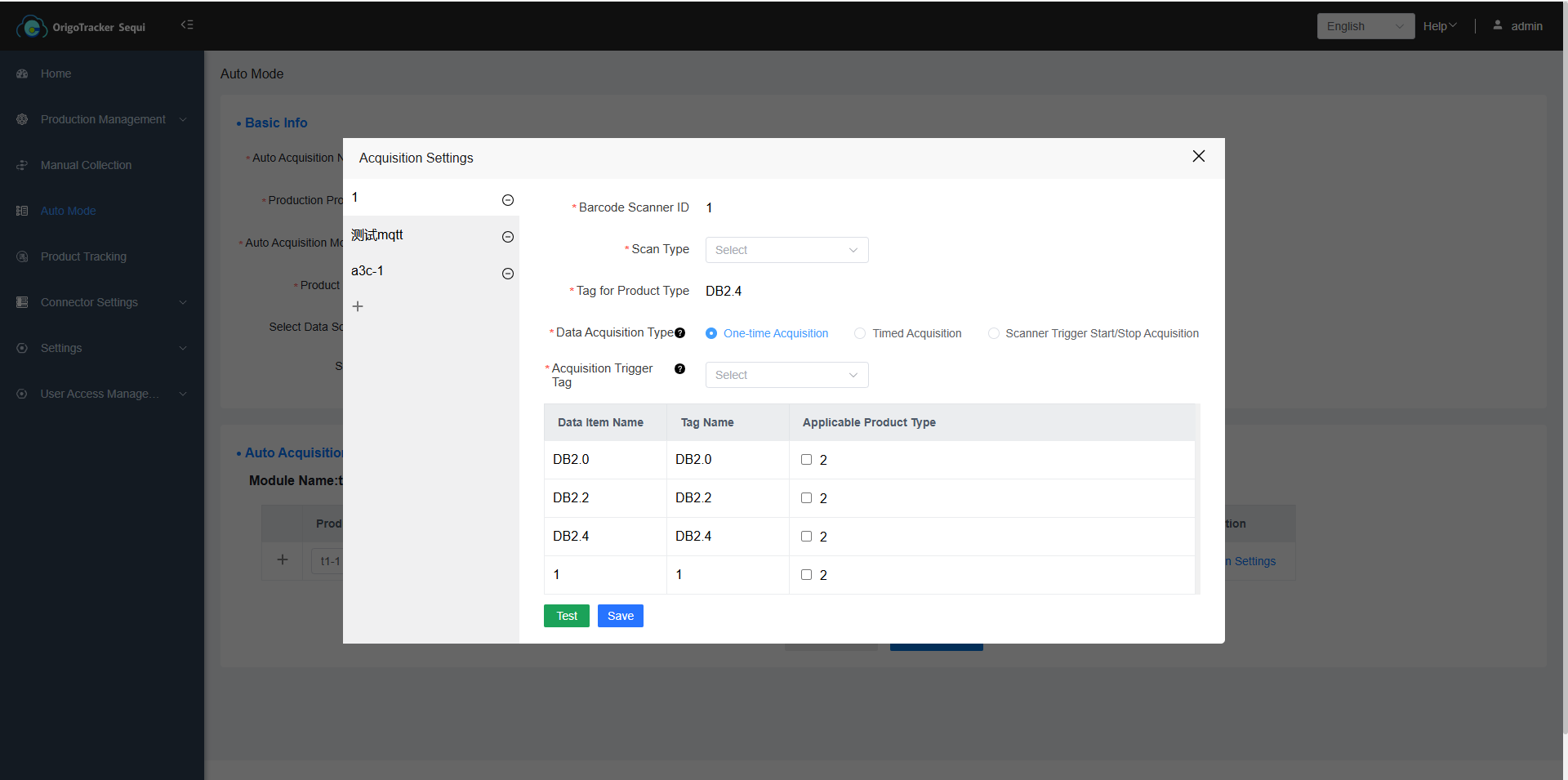
Task: Select 测试mqtt in the scanner list
Action: point(377,235)
